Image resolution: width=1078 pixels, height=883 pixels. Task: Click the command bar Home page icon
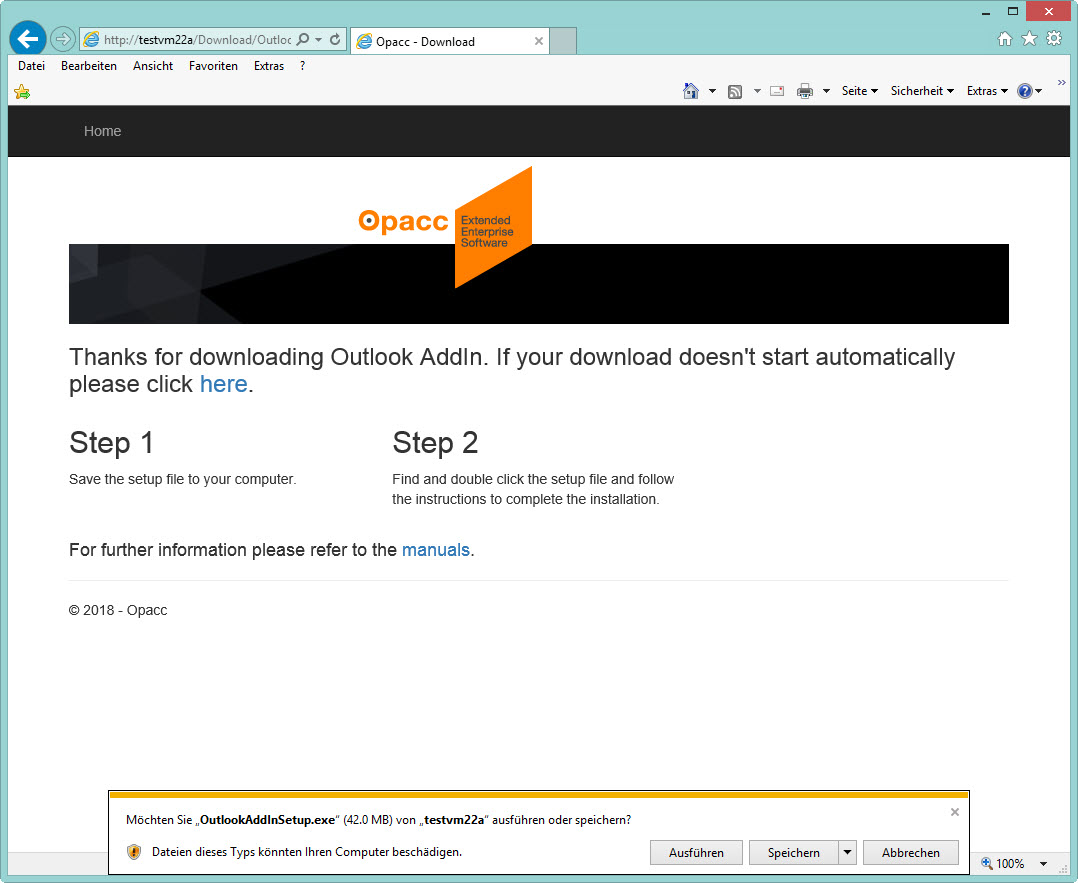click(691, 91)
